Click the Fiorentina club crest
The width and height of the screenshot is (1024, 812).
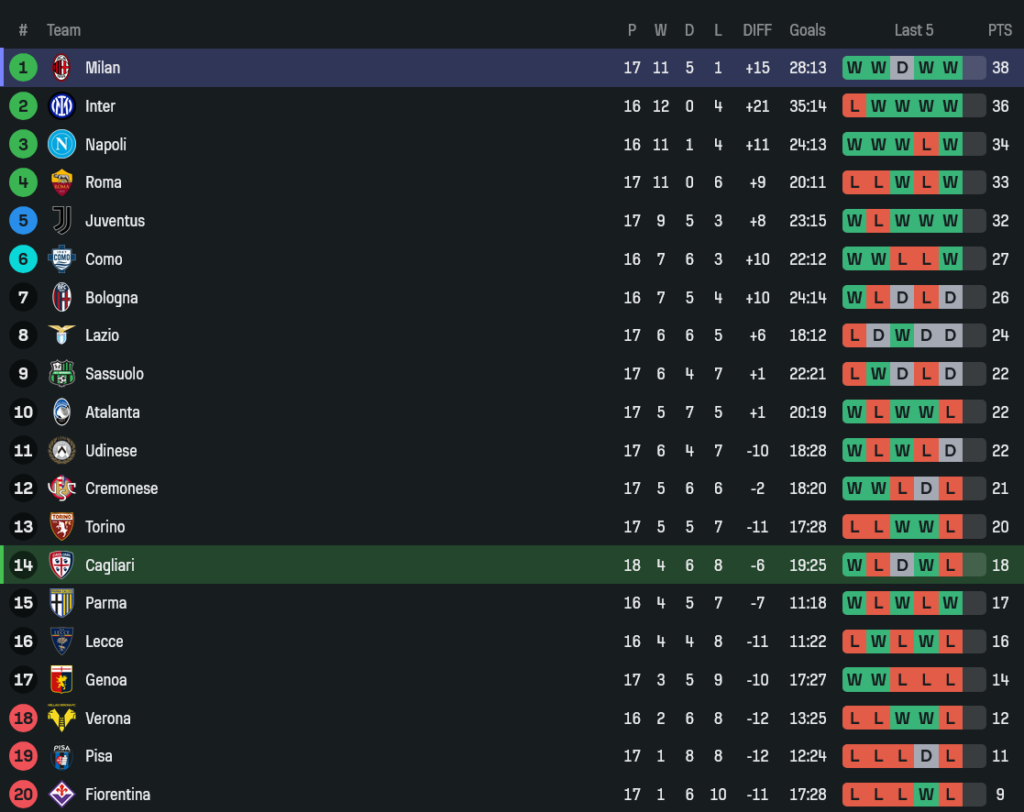[62, 794]
